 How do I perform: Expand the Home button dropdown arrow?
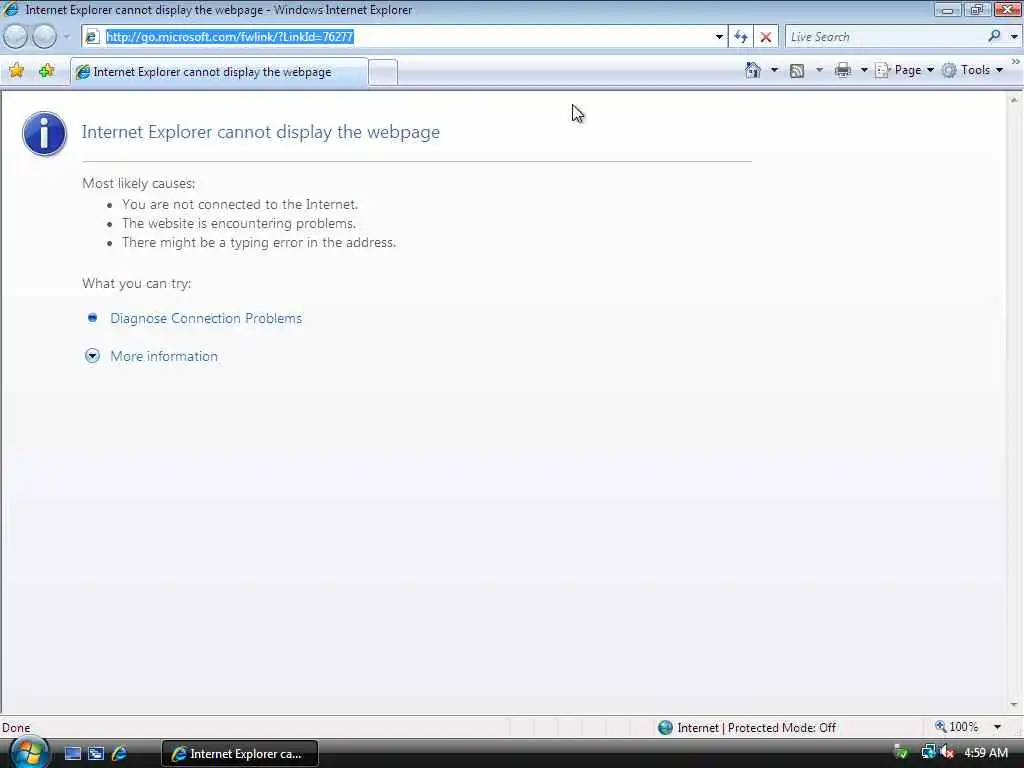(775, 70)
